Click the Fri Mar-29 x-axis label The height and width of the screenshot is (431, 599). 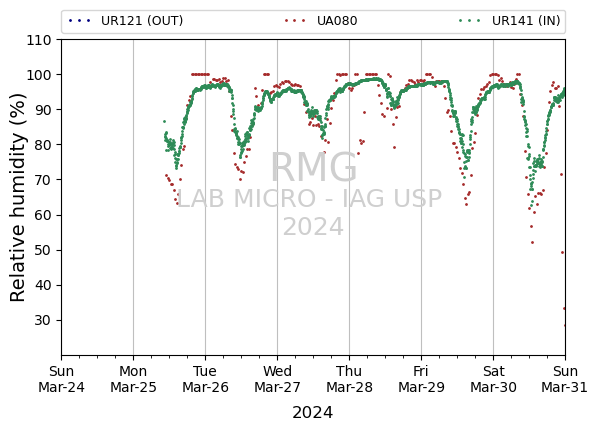(x=421, y=379)
